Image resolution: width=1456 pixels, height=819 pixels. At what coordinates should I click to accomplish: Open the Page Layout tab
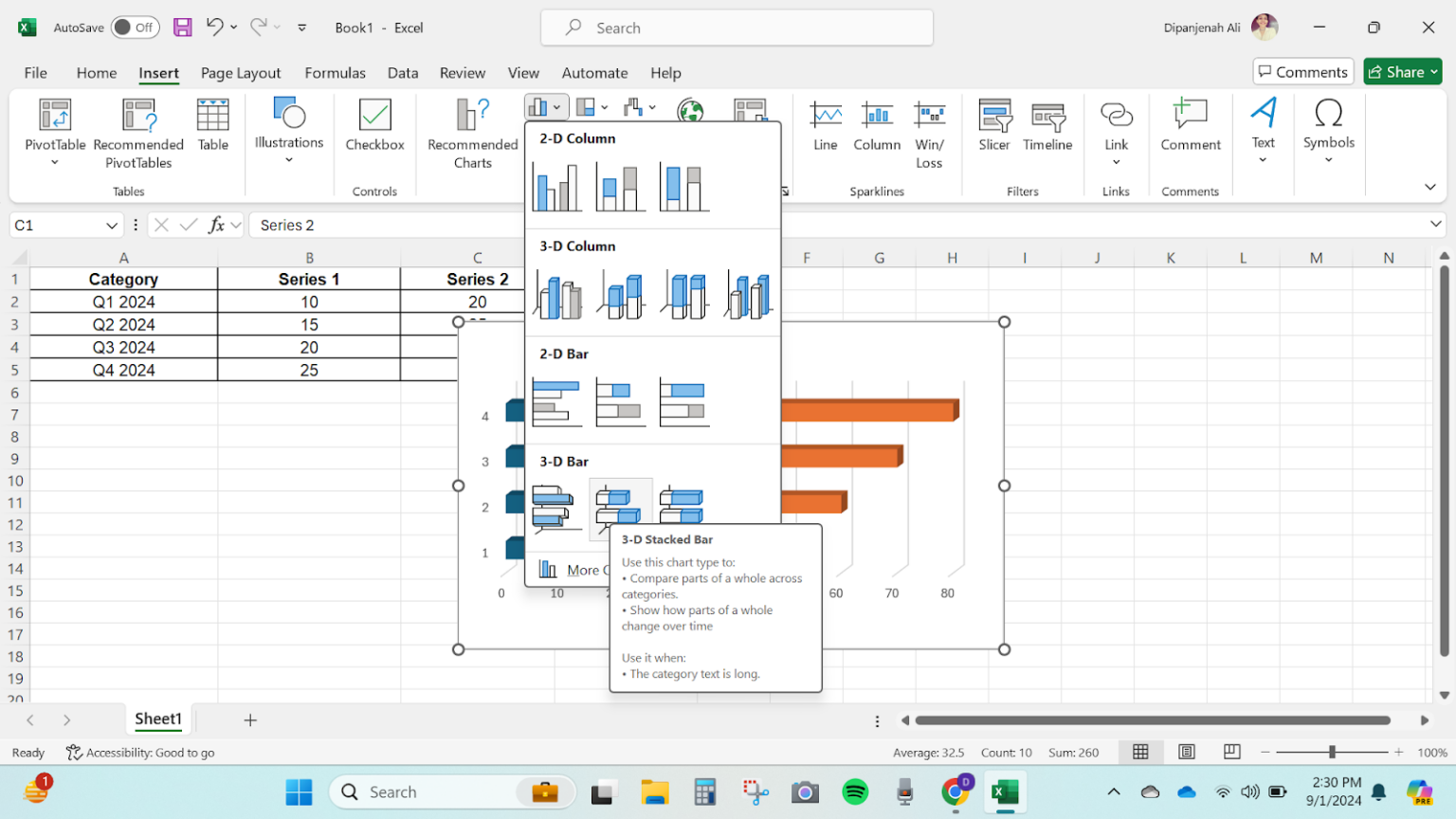pyautogui.click(x=241, y=73)
